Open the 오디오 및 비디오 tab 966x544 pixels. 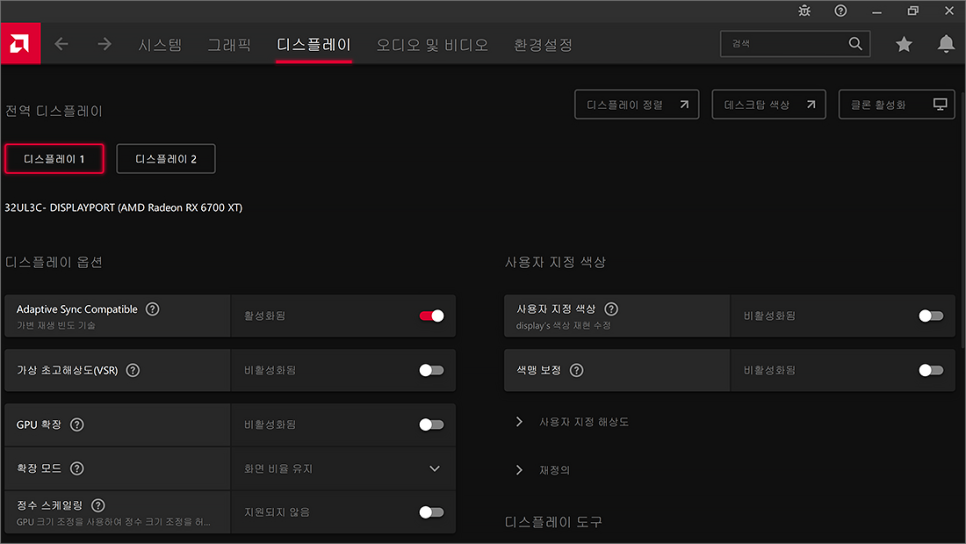pyautogui.click(x=432, y=45)
